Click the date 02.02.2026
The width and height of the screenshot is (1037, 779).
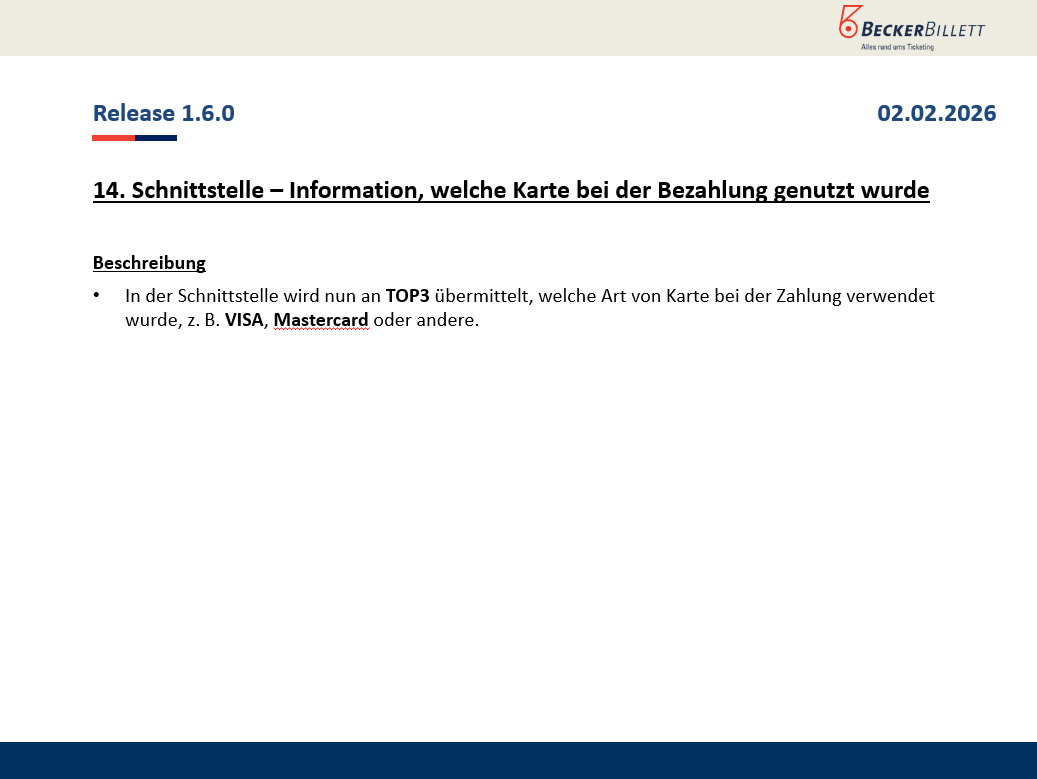(936, 113)
